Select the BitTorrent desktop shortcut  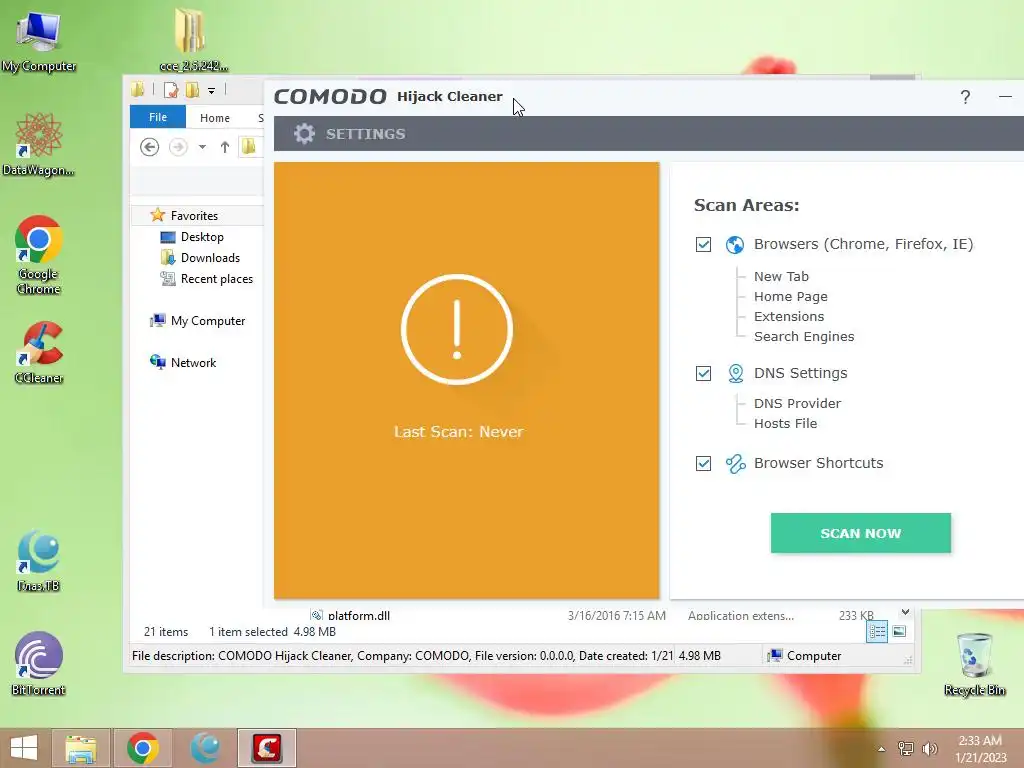pyautogui.click(x=39, y=664)
